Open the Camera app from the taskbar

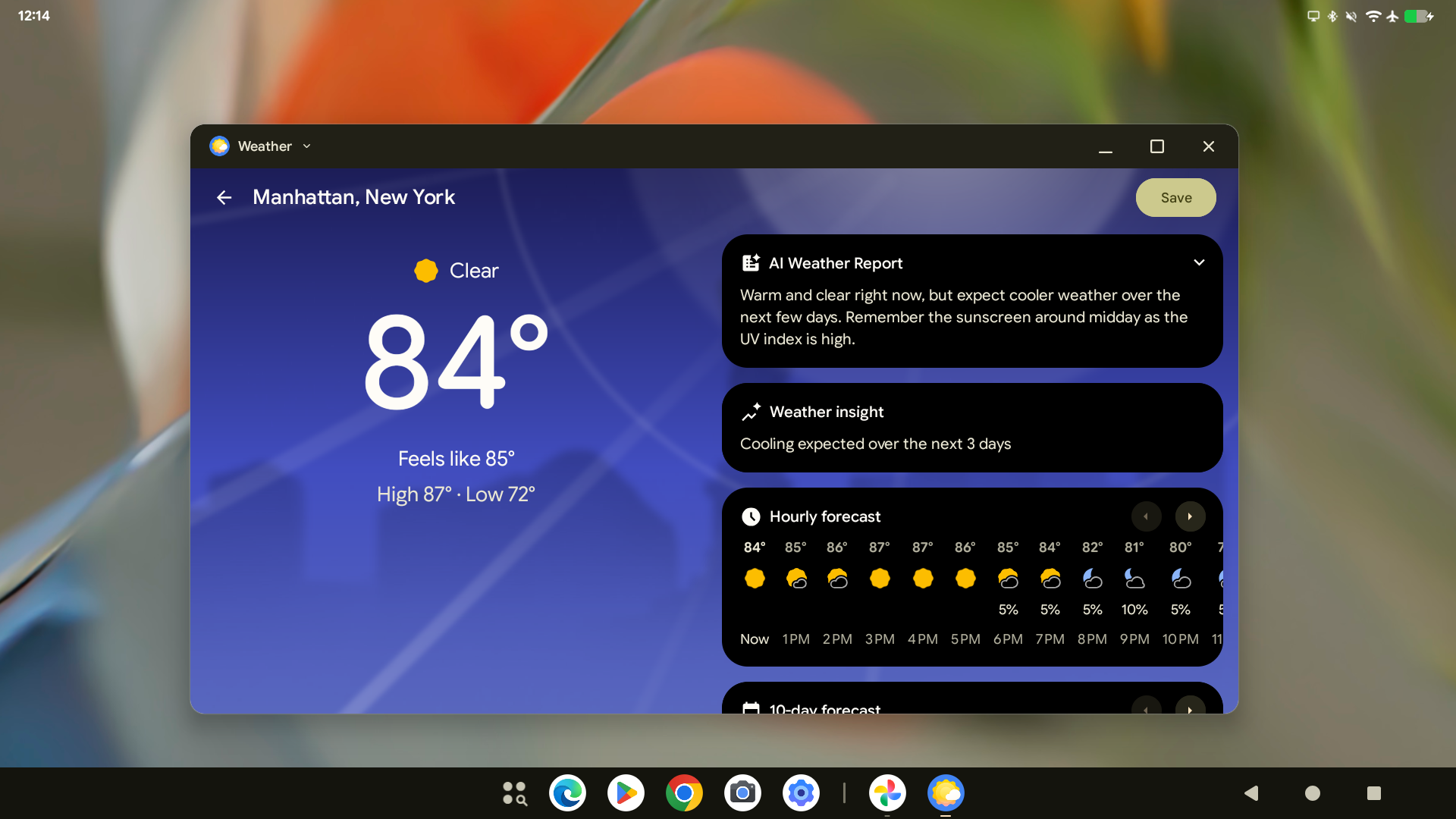coord(742,793)
